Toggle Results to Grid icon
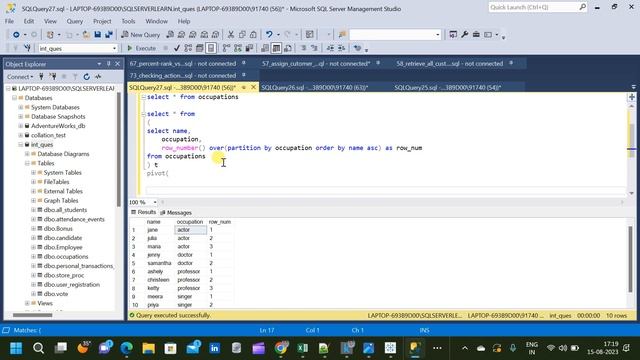Viewport: 640px width, 360px height. click(276, 48)
